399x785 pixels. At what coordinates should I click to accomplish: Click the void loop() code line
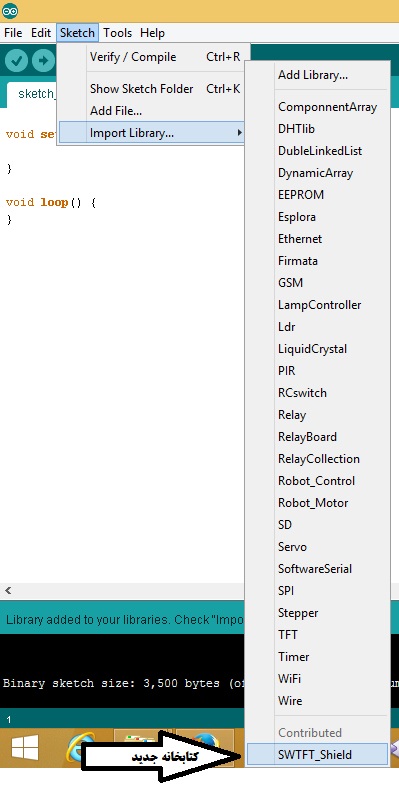51,203
